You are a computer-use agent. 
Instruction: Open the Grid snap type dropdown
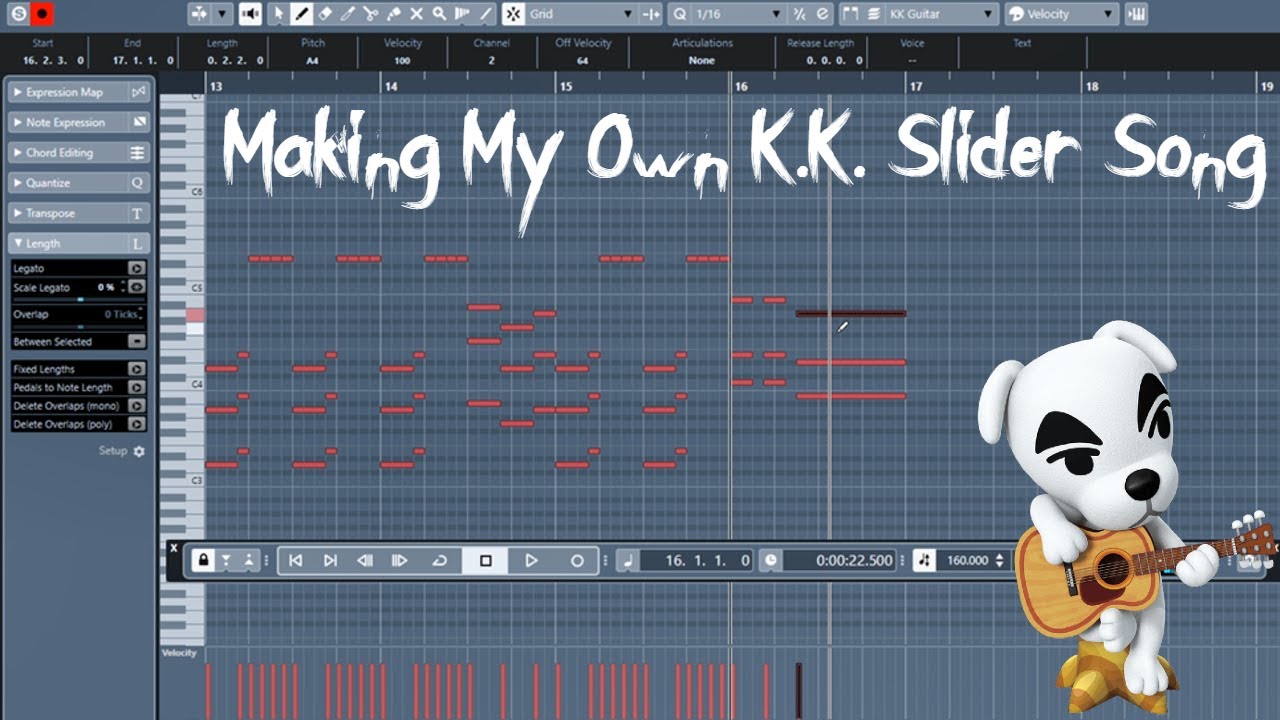point(582,14)
